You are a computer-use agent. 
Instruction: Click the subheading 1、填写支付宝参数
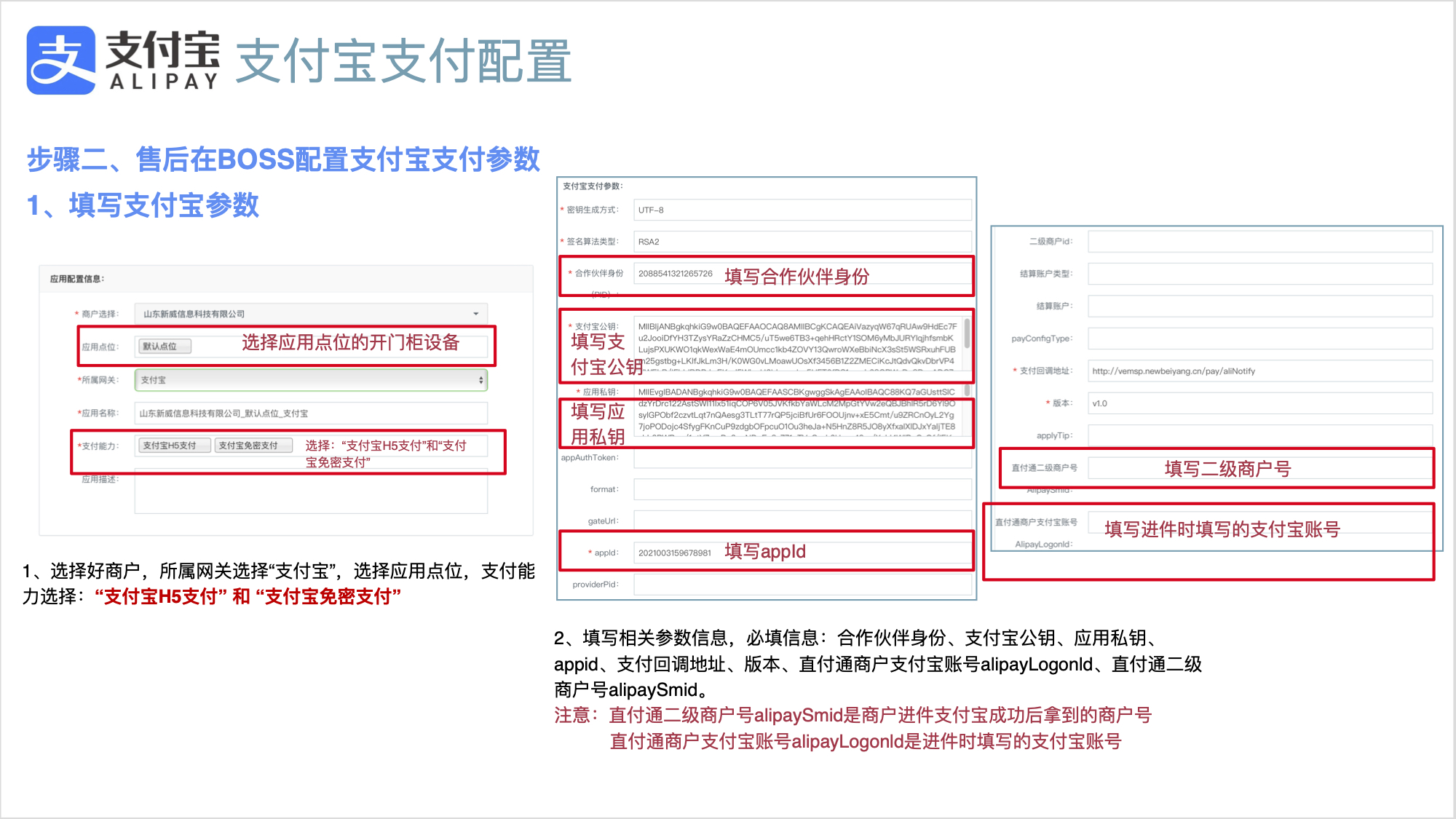click(x=143, y=205)
